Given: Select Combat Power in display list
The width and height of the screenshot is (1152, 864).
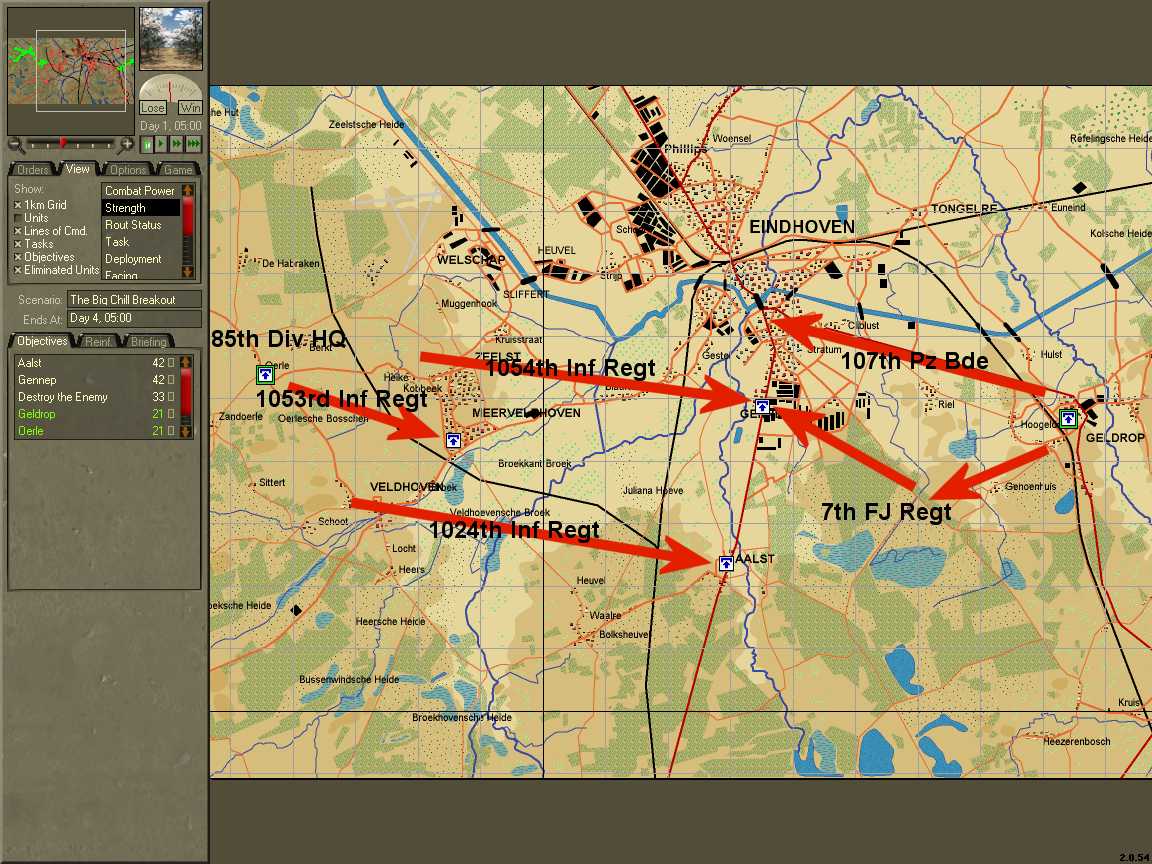Looking at the screenshot, I should [140, 191].
